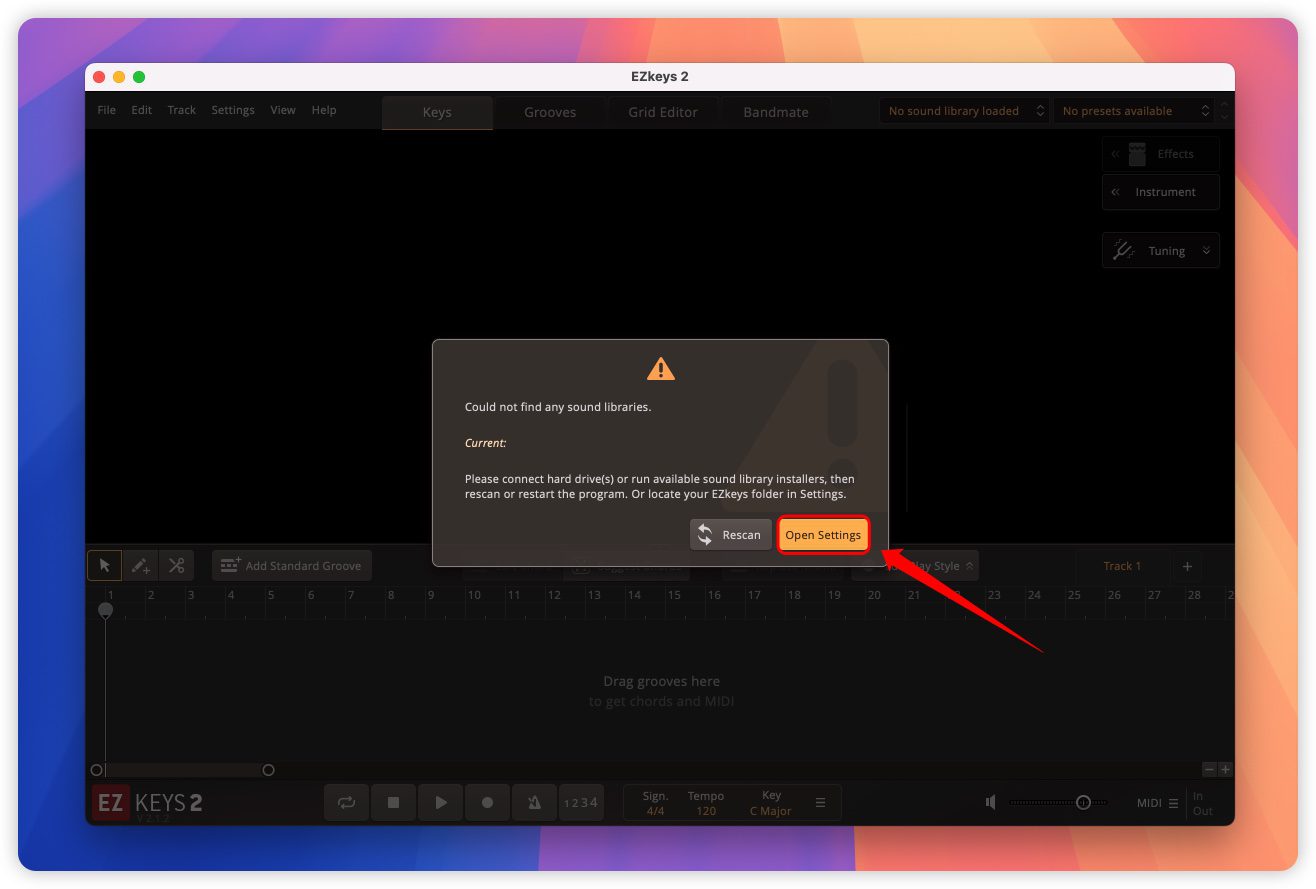Click the preset previous/next stepper arrows
This screenshot has width=1316, height=889.
(x=1226, y=111)
